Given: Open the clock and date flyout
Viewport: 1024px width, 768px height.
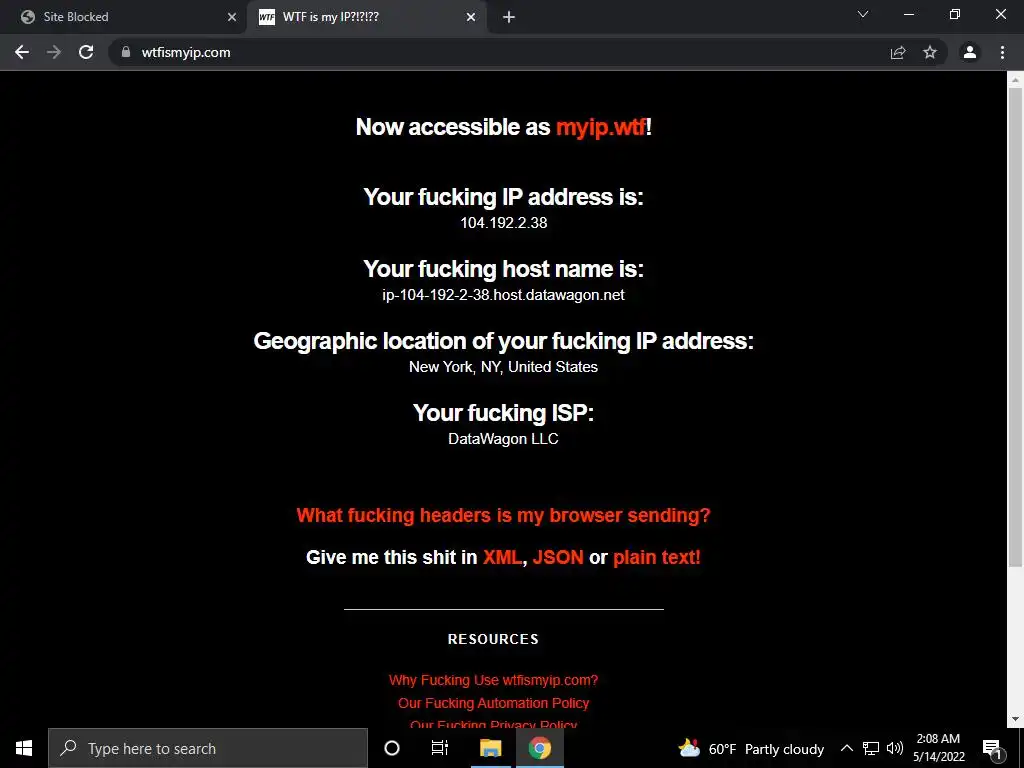Looking at the screenshot, I should pos(938,748).
